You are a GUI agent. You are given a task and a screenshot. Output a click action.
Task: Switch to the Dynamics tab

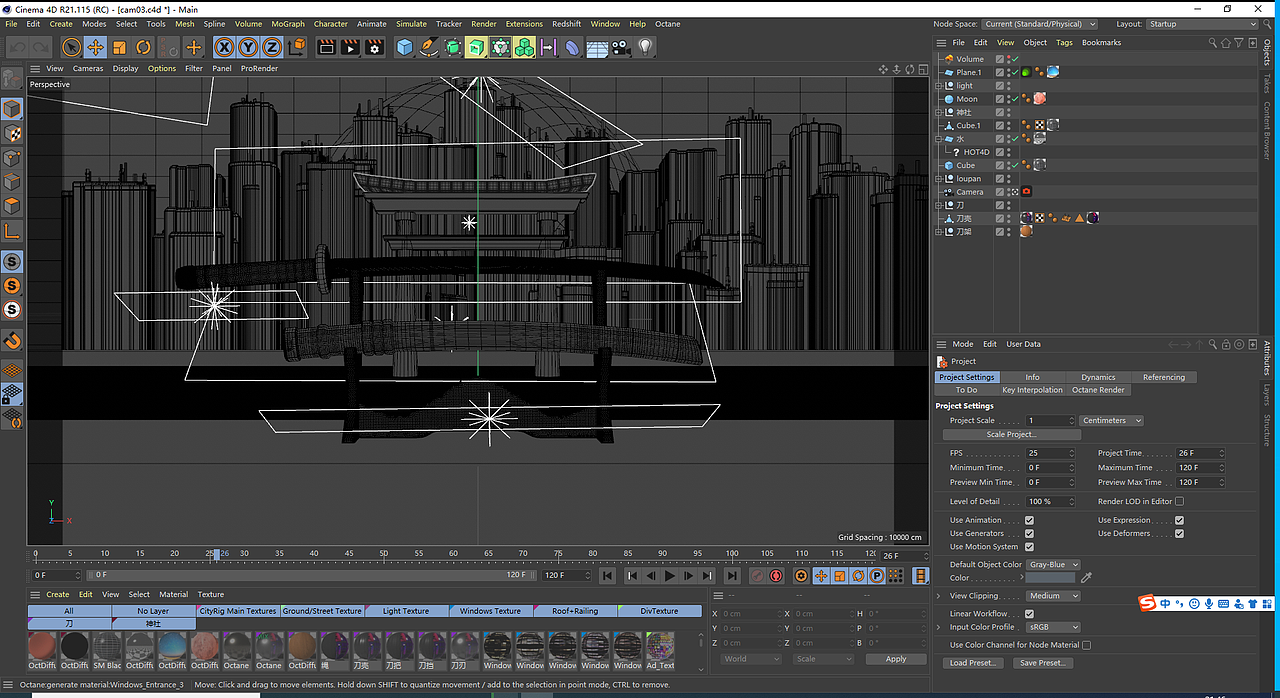(1098, 377)
